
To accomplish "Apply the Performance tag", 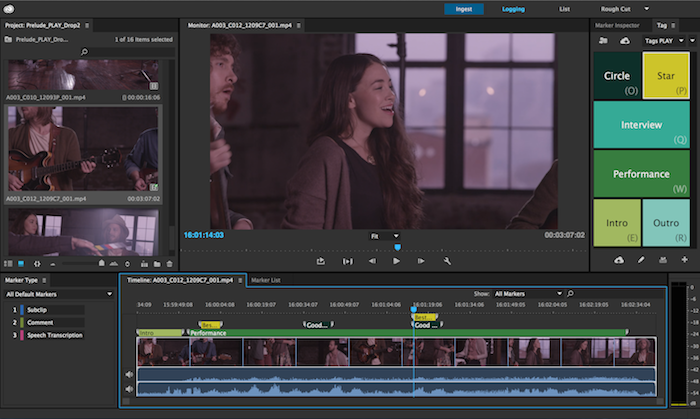I will point(641,174).
